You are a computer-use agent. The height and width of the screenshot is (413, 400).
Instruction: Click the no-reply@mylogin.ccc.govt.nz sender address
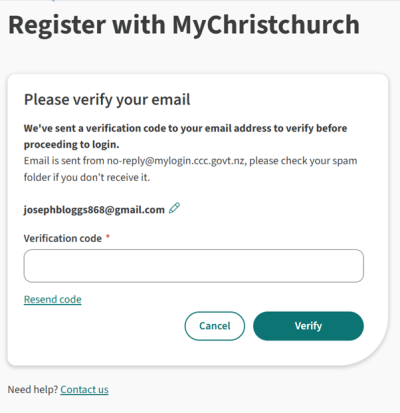coord(176,161)
